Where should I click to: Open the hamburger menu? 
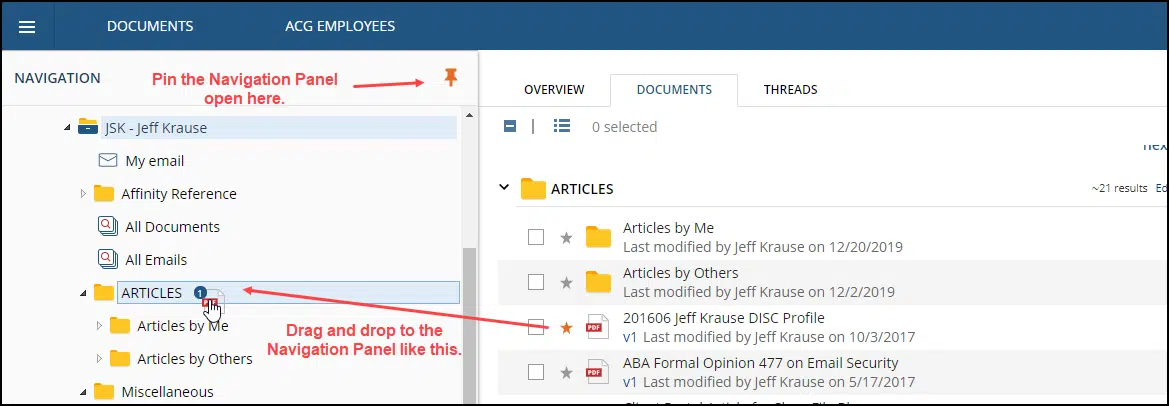(x=27, y=26)
